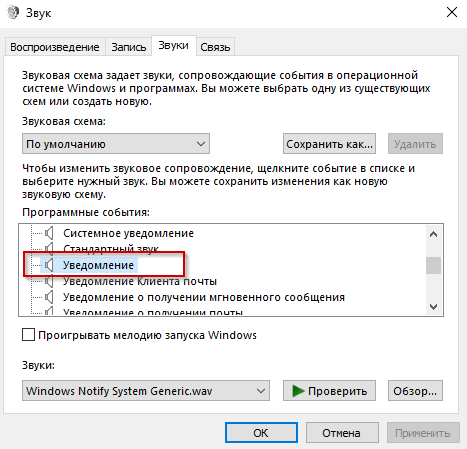This screenshot has width=467, height=449.
Task: Click speaker icon beside Уведомление item
Action: click(x=49, y=265)
